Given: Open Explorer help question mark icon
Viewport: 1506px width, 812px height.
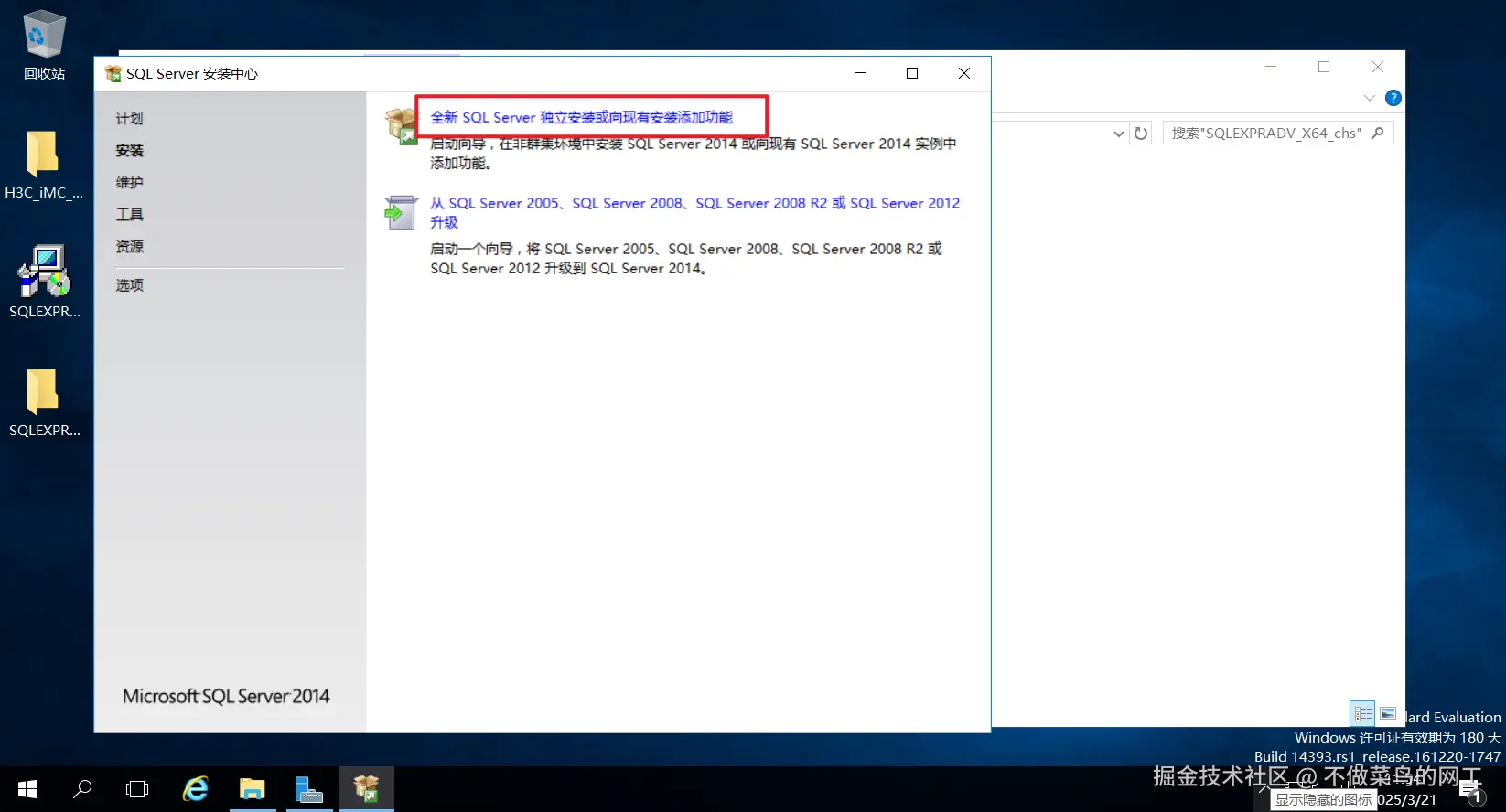Looking at the screenshot, I should point(1393,98).
